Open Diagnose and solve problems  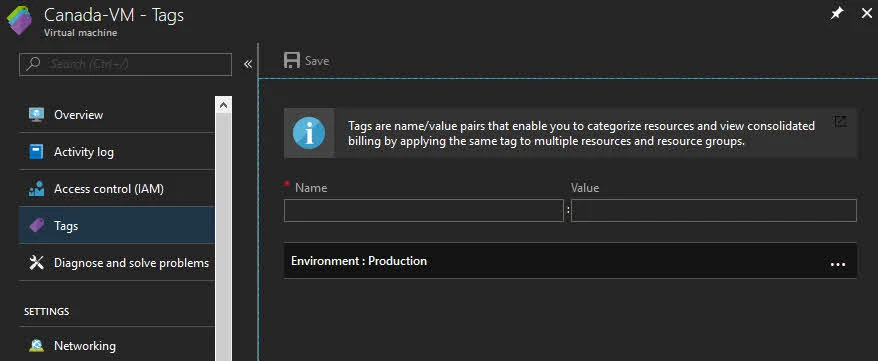click(117, 262)
